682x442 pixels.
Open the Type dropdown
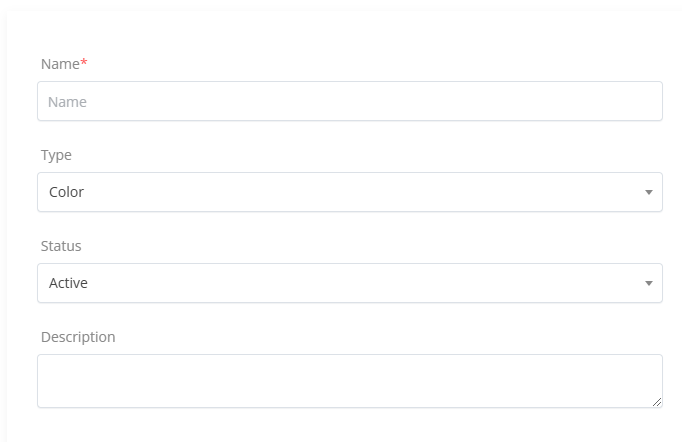click(349, 192)
